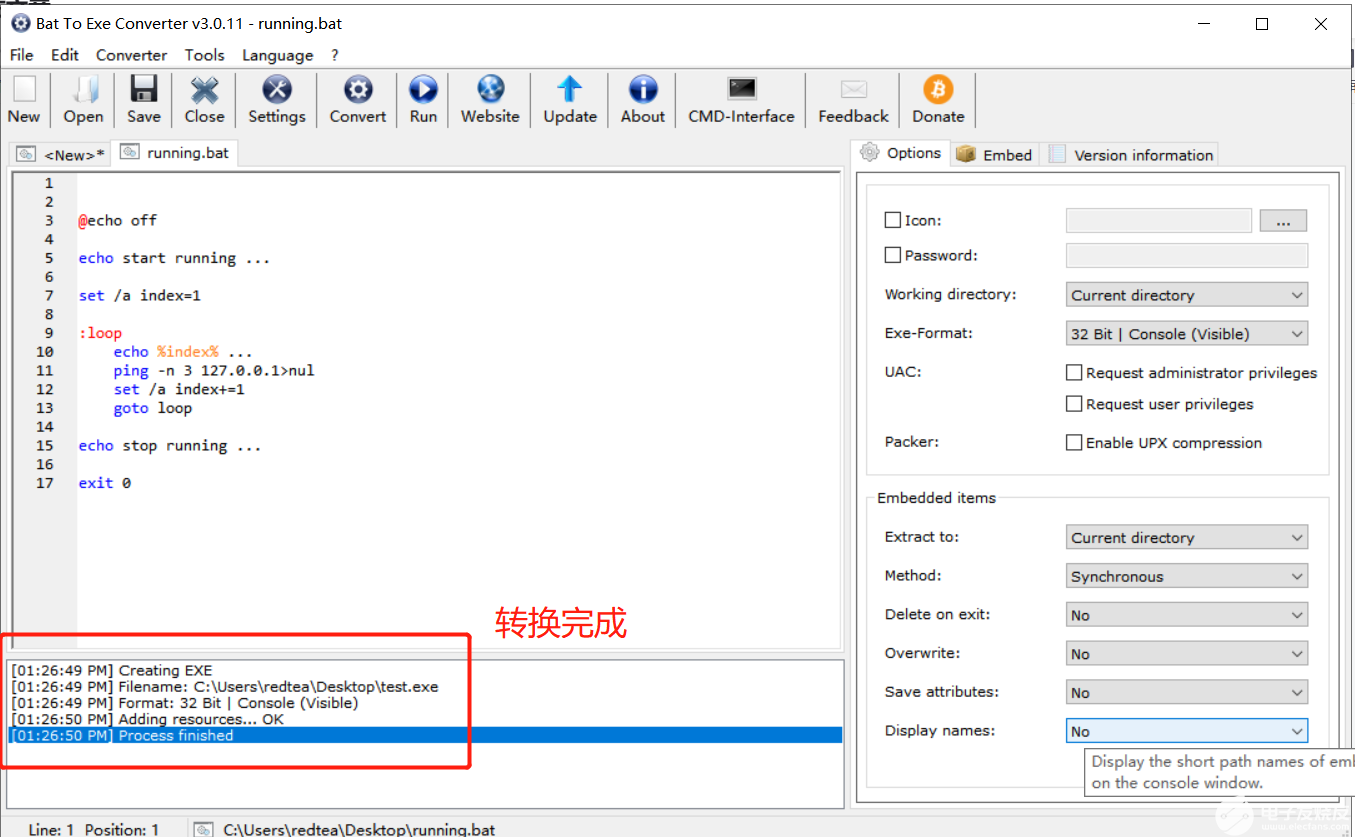Run the batch script
This screenshot has height=837, width=1355.
coord(423,100)
